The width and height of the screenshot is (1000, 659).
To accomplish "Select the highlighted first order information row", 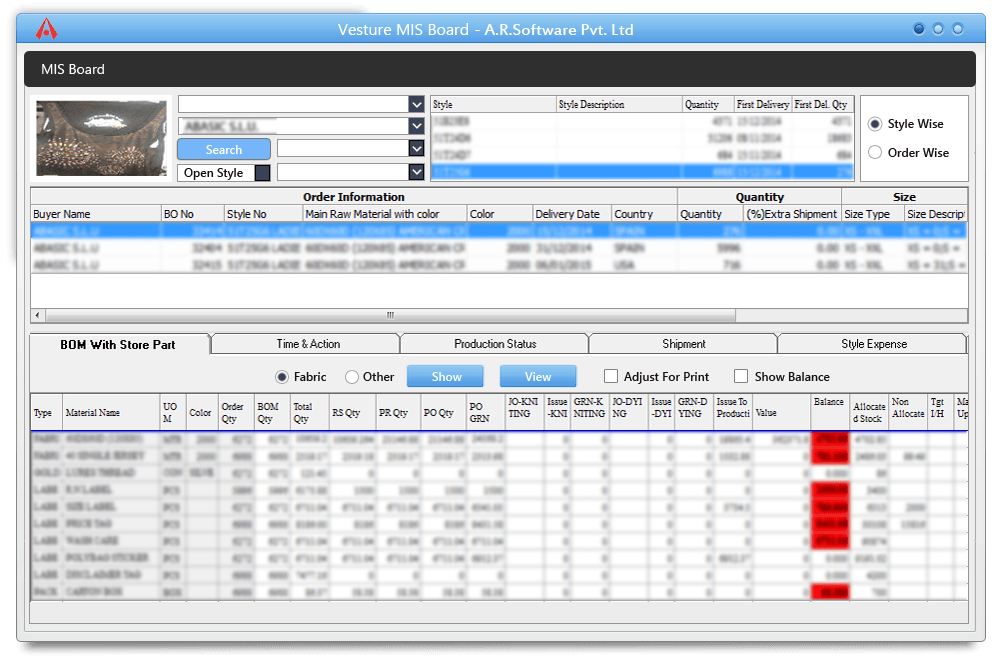I will (499, 231).
